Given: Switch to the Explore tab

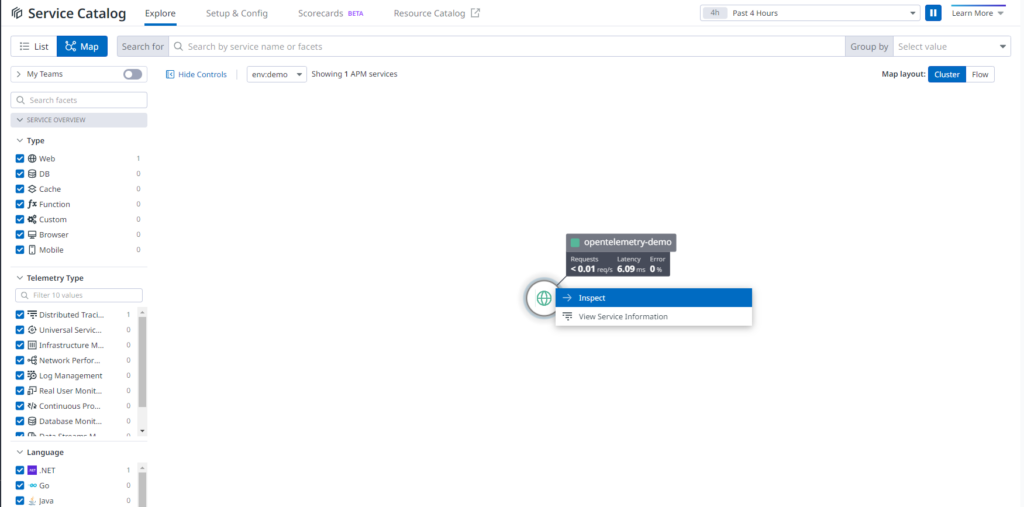Looking at the screenshot, I should [x=160, y=13].
